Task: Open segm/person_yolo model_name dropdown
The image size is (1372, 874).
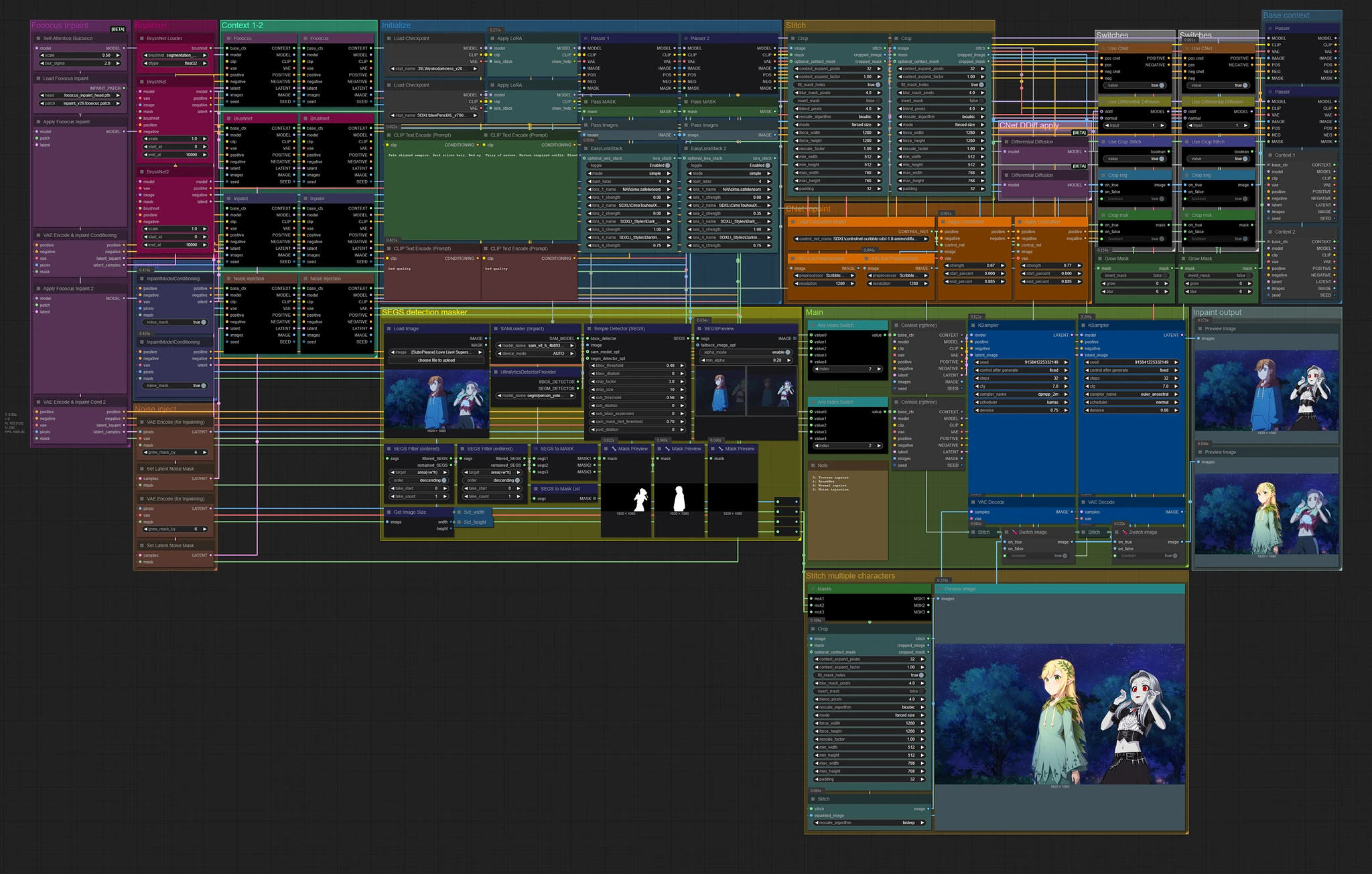Action: (536, 396)
